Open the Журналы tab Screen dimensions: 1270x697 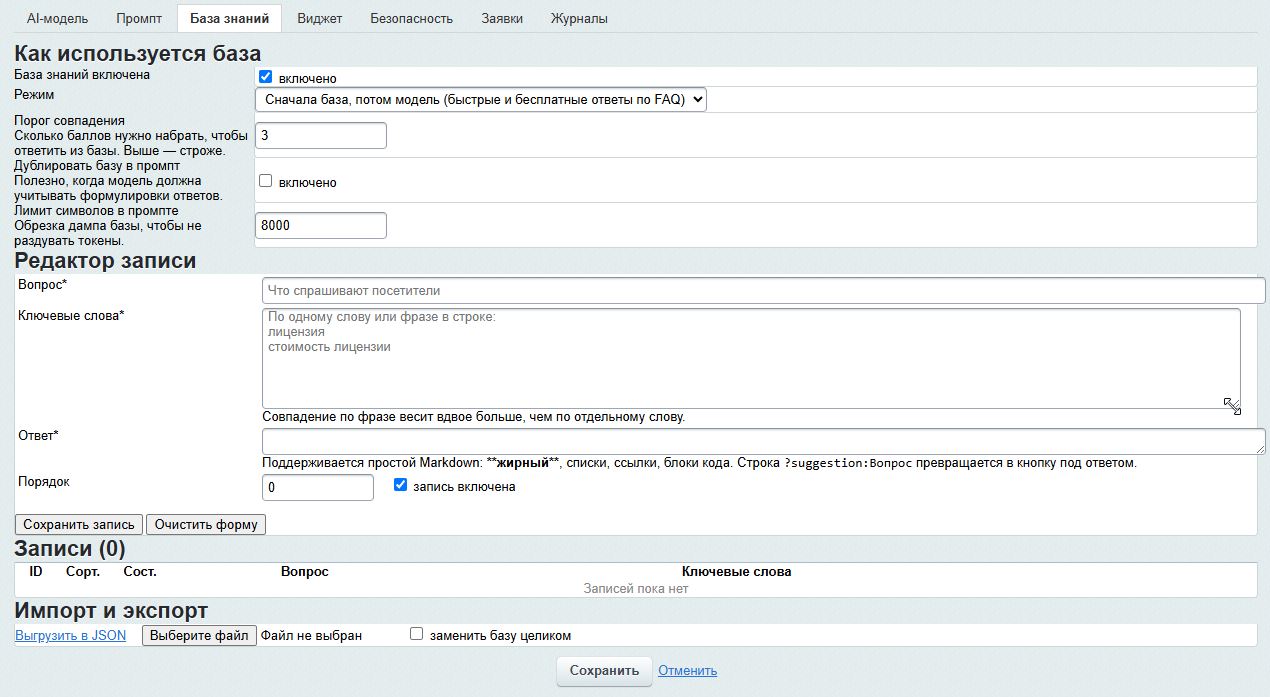579,18
